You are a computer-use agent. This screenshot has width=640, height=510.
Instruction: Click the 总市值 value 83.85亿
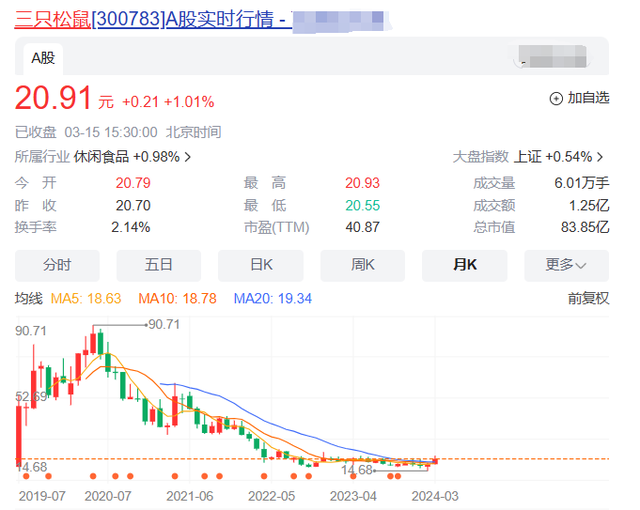(x=585, y=227)
